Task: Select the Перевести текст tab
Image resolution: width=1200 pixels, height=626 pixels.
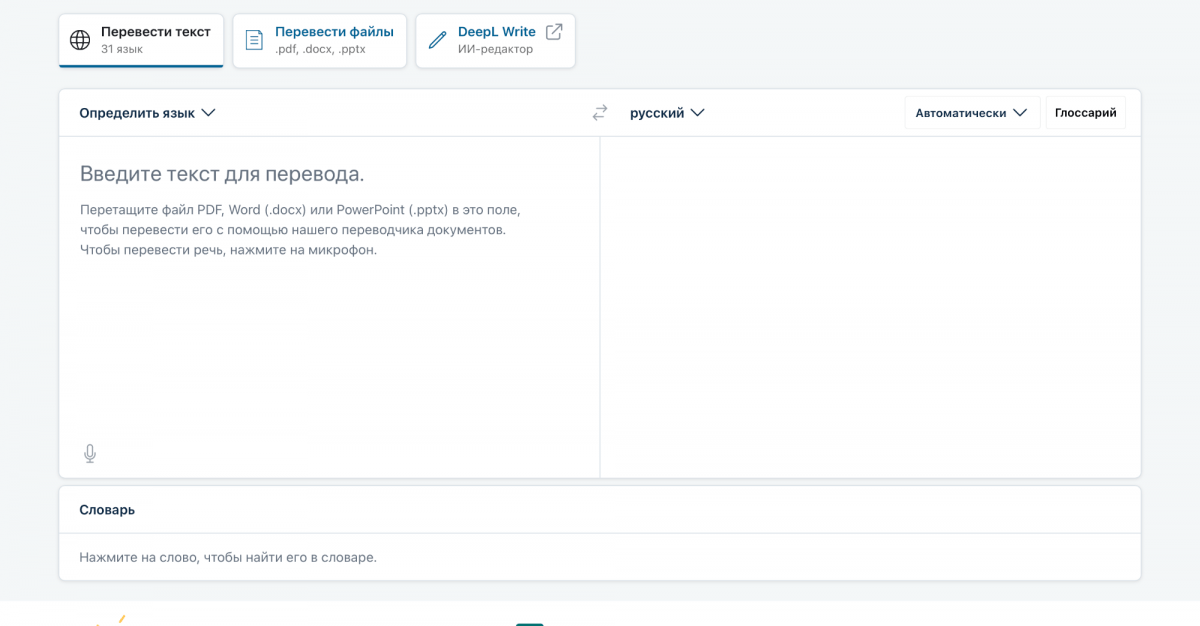Action: coord(140,40)
